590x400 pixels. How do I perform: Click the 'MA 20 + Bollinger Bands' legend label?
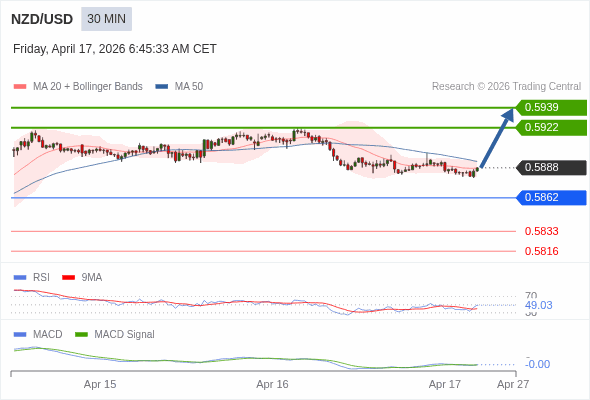[x=88, y=87]
